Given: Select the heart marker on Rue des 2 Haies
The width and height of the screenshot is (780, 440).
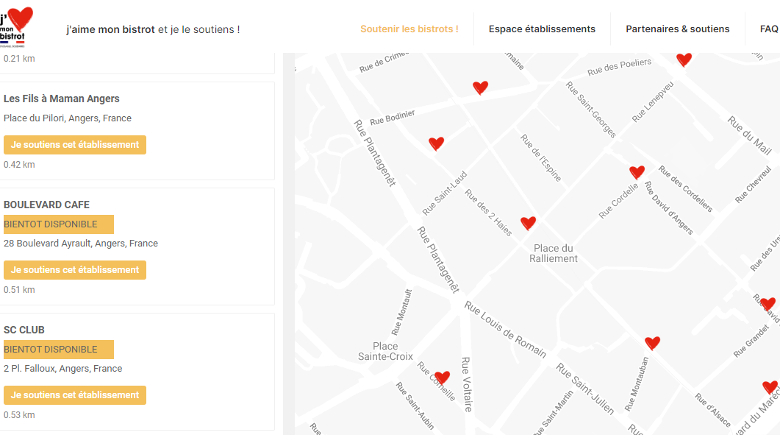Looking at the screenshot, I should coord(528,223).
